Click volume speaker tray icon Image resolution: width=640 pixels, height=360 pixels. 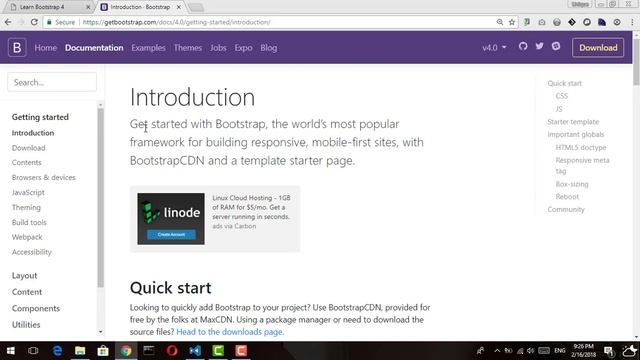[531, 351]
